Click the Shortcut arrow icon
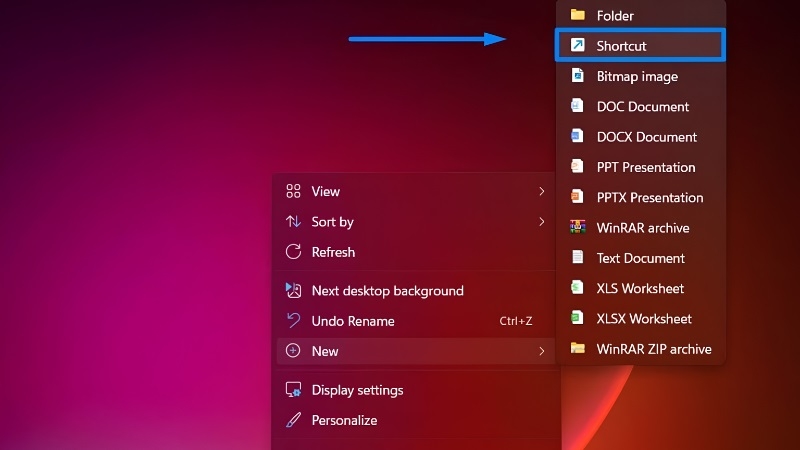Screen dimensions: 800x450 click(578, 45)
